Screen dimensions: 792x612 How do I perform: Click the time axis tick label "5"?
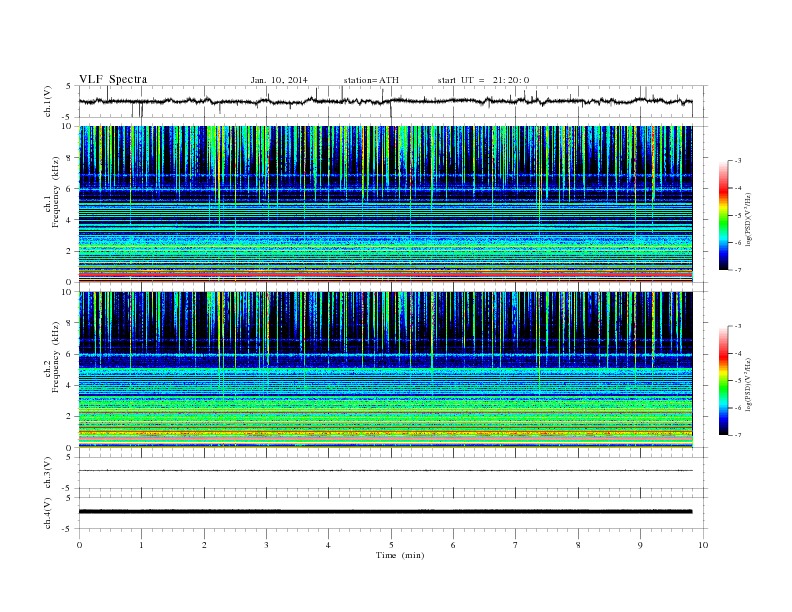click(x=391, y=545)
